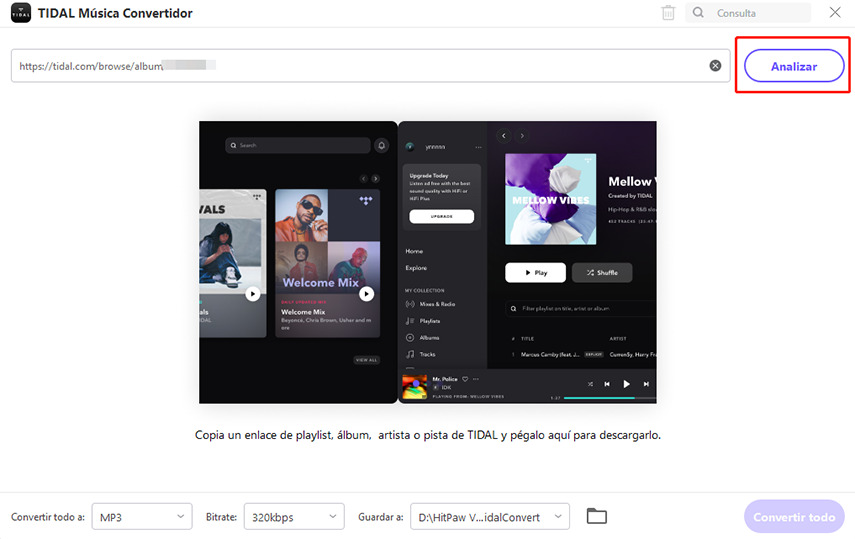
Task: Open output folder with folder icon
Action: [597, 516]
